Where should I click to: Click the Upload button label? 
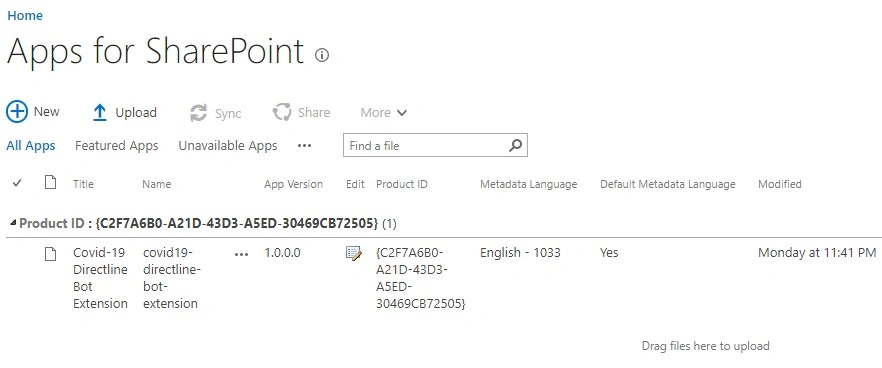[x=136, y=113]
